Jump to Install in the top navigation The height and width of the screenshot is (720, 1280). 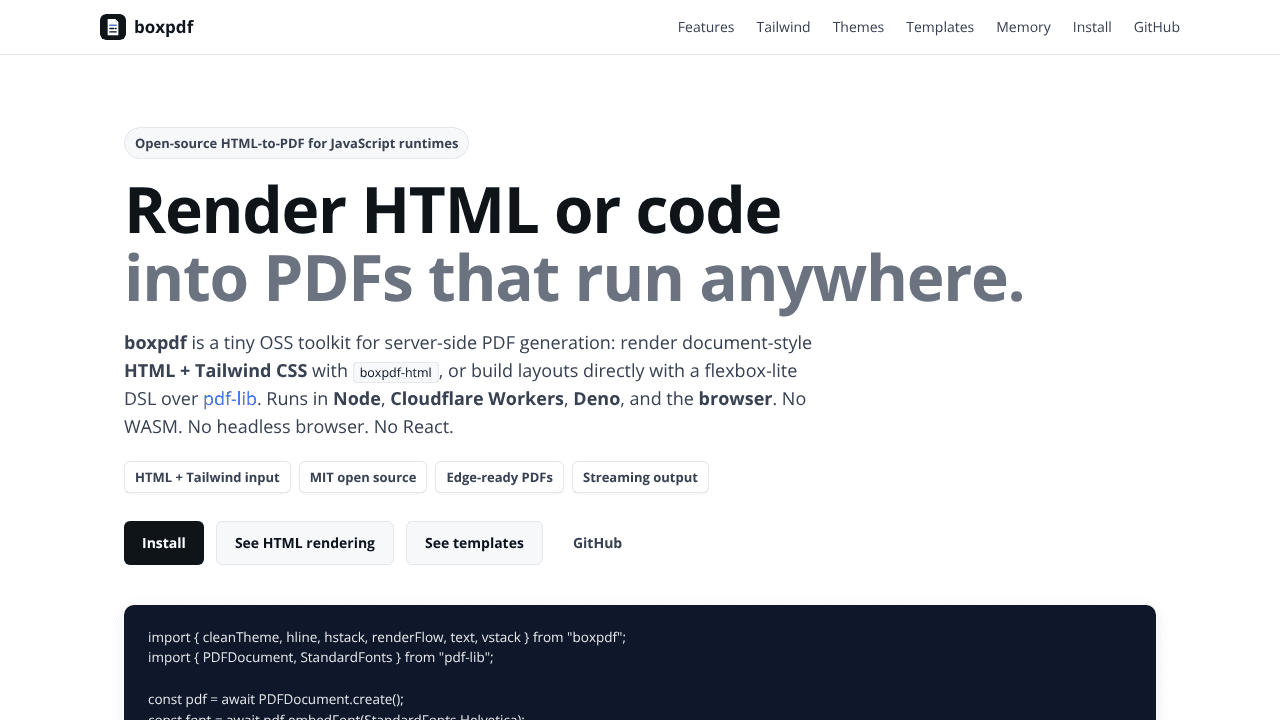click(1092, 27)
